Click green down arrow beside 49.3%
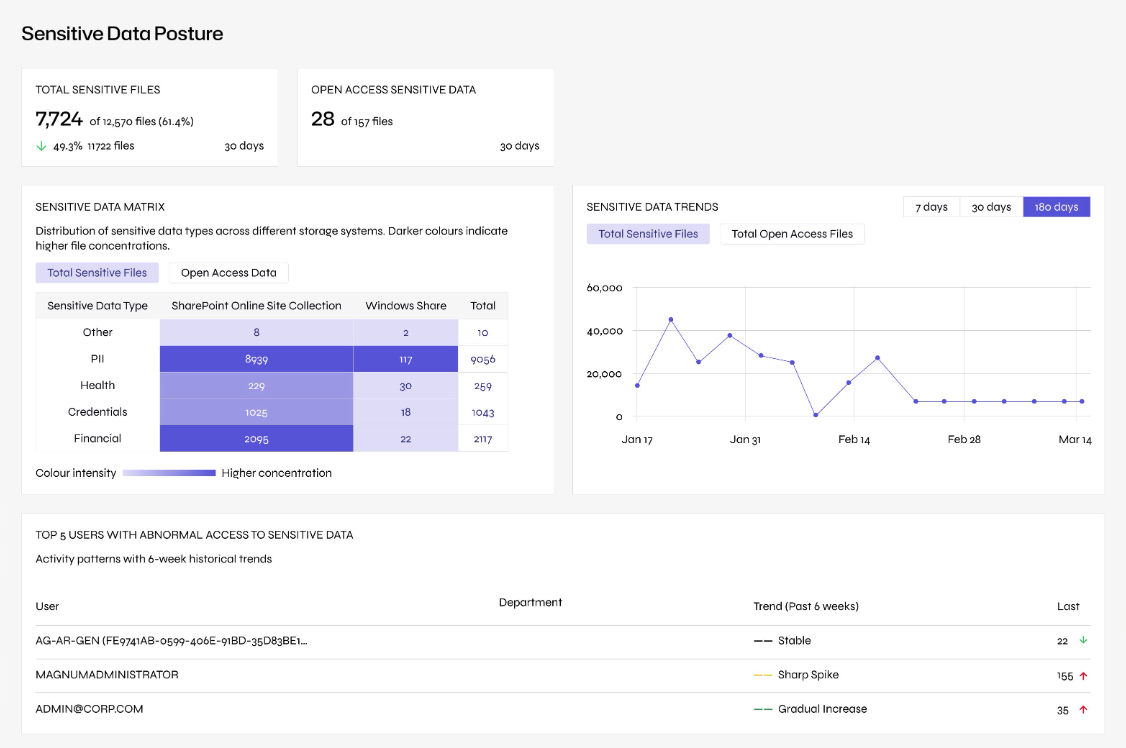The width and height of the screenshot is (1126, 748). tap(41, 146)
